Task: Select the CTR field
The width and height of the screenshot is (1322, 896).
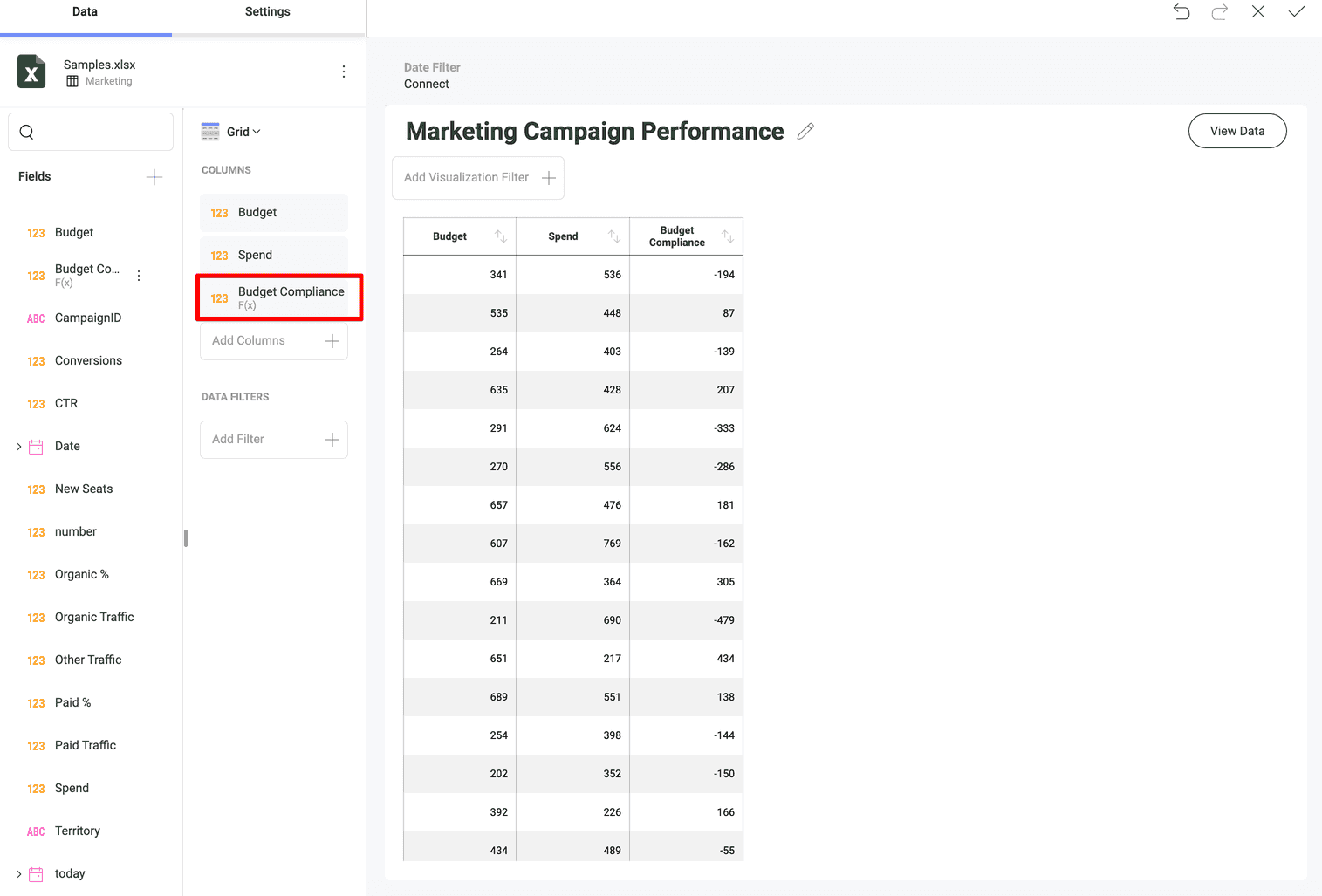Action: point(66,404)
